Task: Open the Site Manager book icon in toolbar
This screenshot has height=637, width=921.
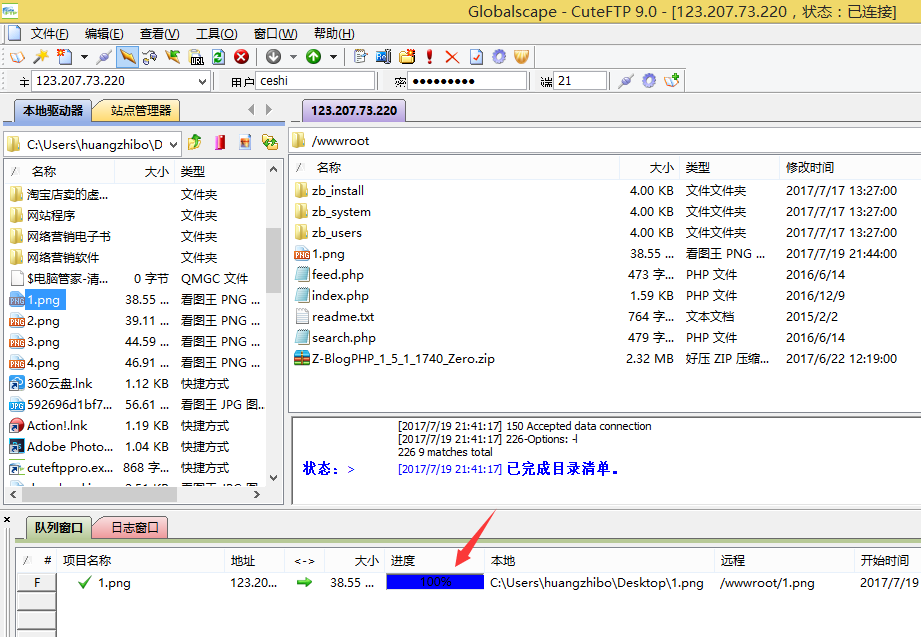Action: coord(17,57)
